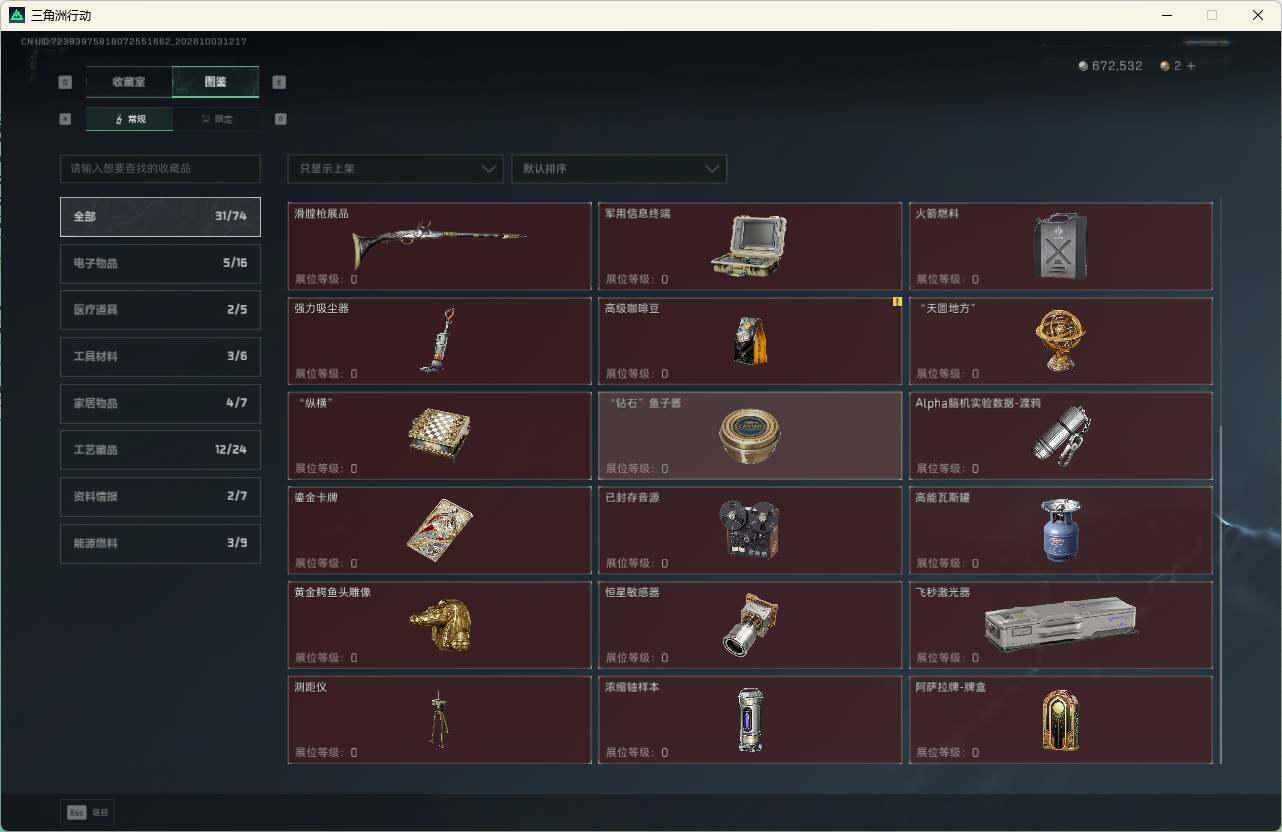1282x832 pixels.
Task: Click the Esc 返回 back button
Action: 88,813
